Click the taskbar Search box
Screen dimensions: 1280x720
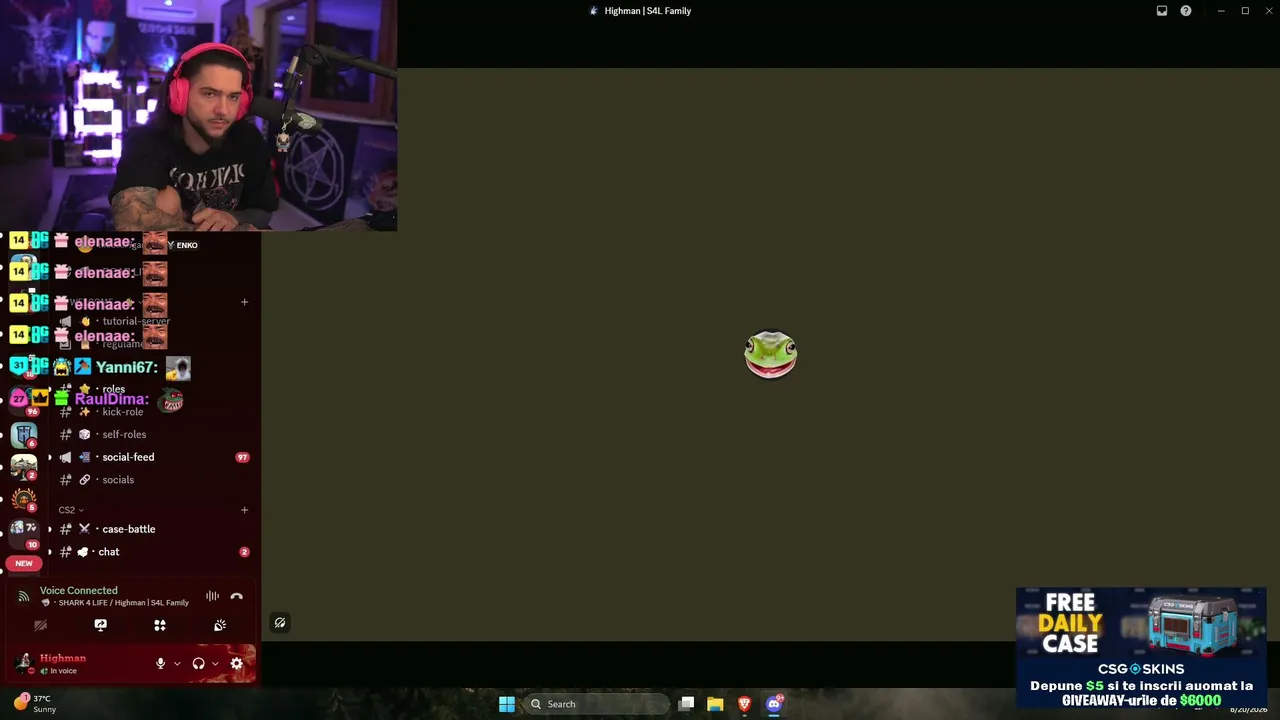coord(596,704)
